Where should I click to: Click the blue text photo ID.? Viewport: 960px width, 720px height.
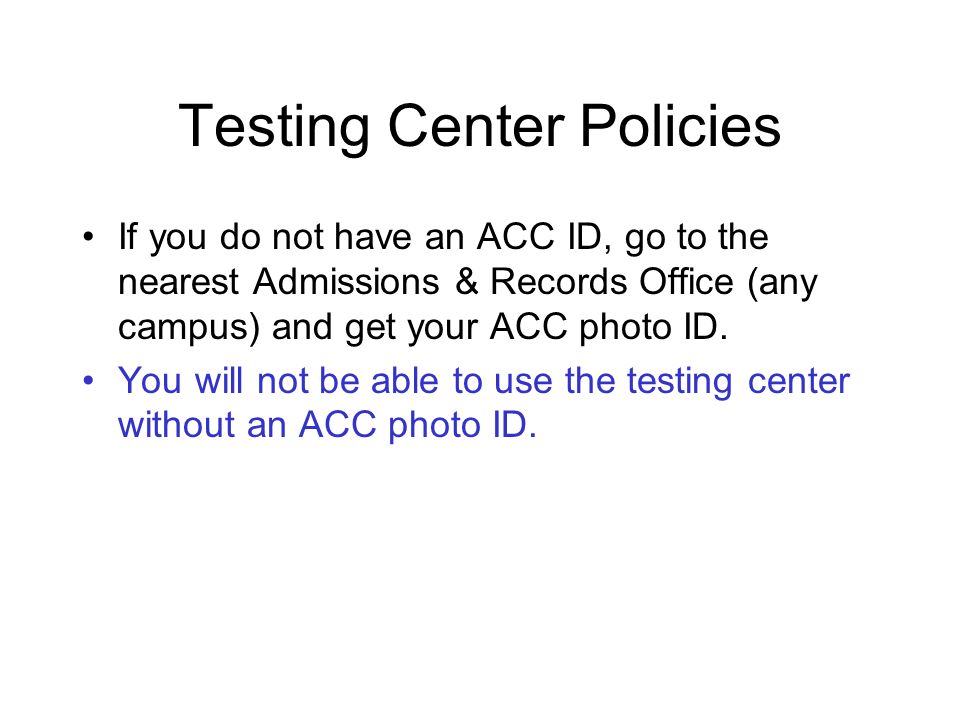[x=462, y=426]
